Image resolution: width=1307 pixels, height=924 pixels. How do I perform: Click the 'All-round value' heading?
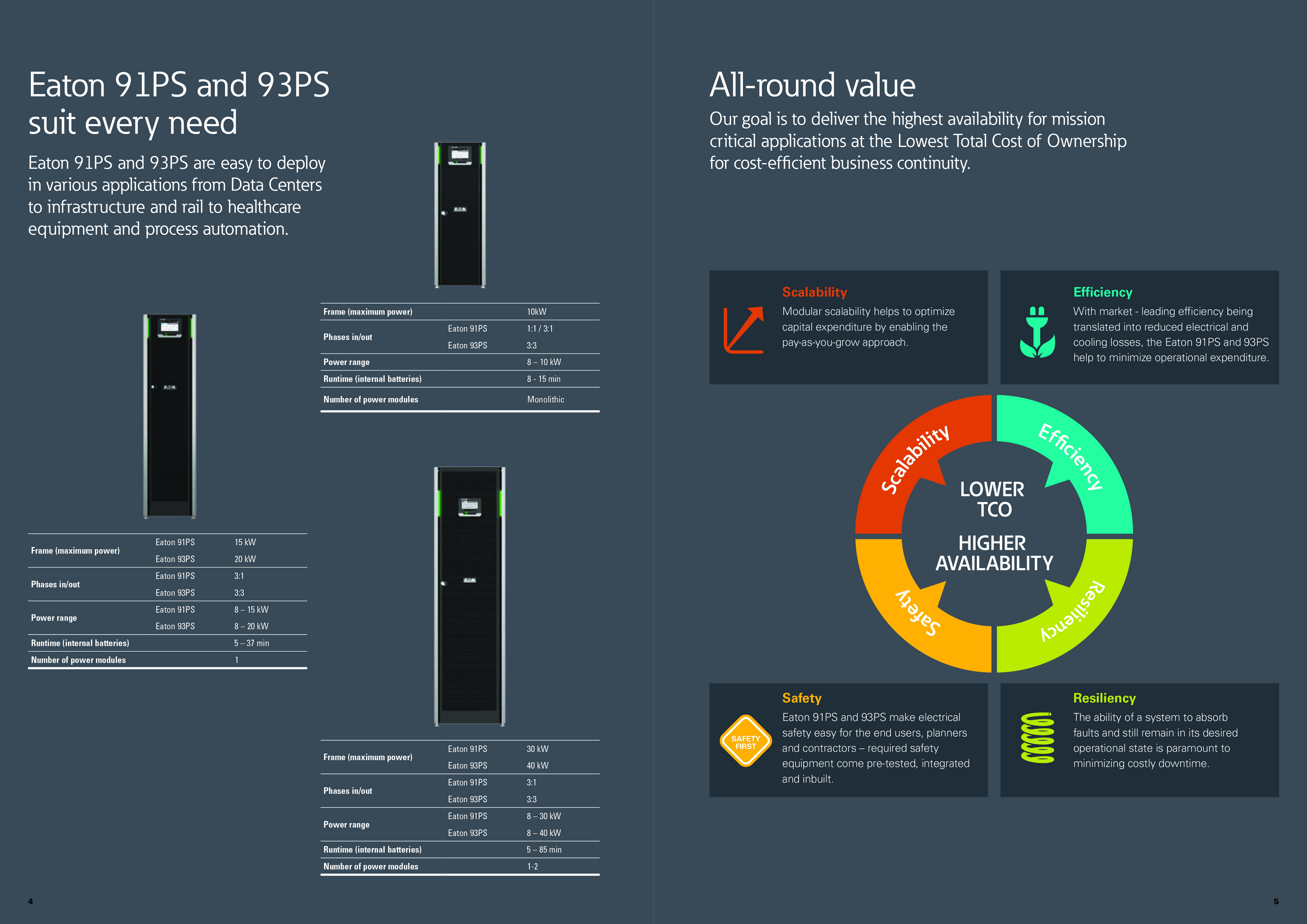coord(812,85)
